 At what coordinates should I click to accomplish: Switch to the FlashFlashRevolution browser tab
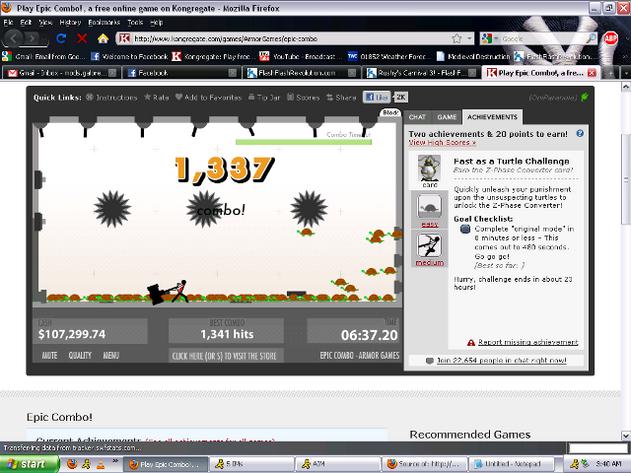point(301,73)
